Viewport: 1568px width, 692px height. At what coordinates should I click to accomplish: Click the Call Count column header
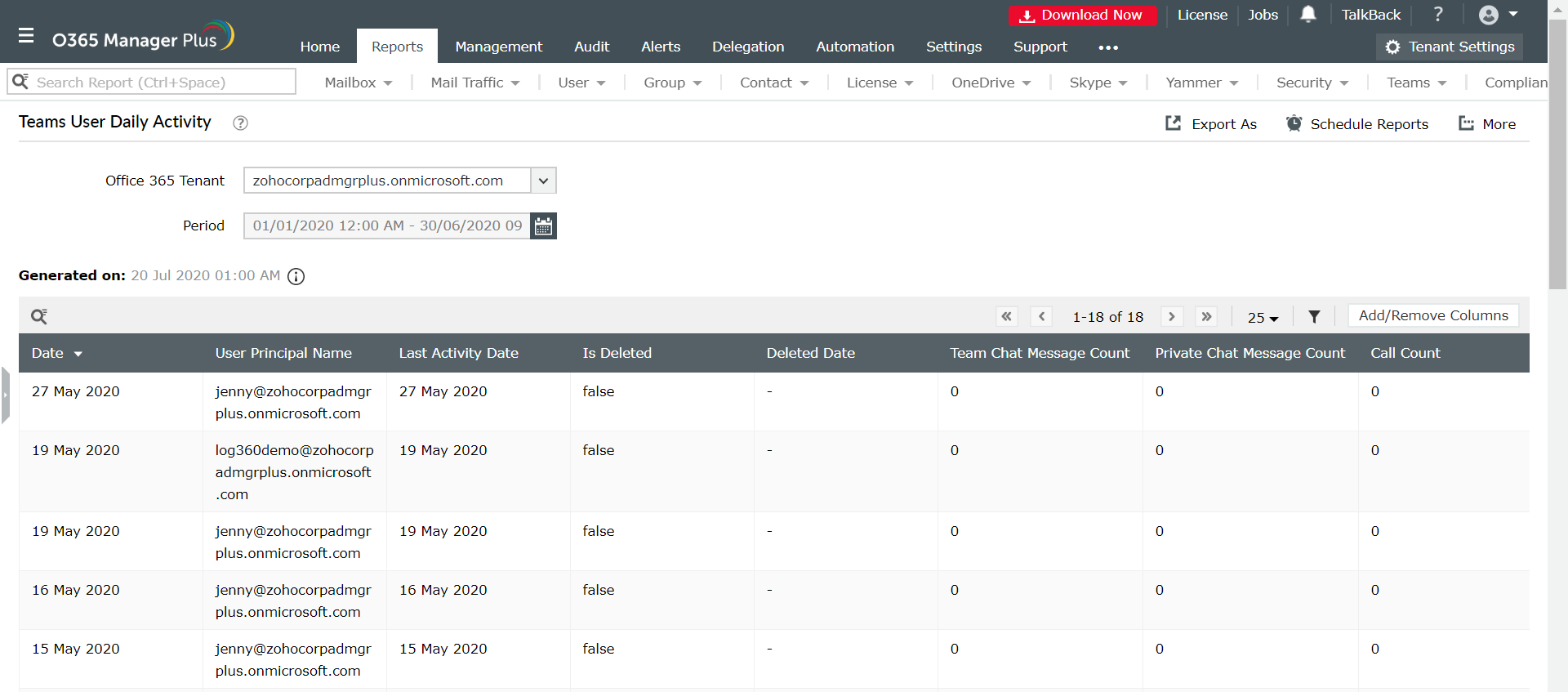click(x=1405, y=353)
